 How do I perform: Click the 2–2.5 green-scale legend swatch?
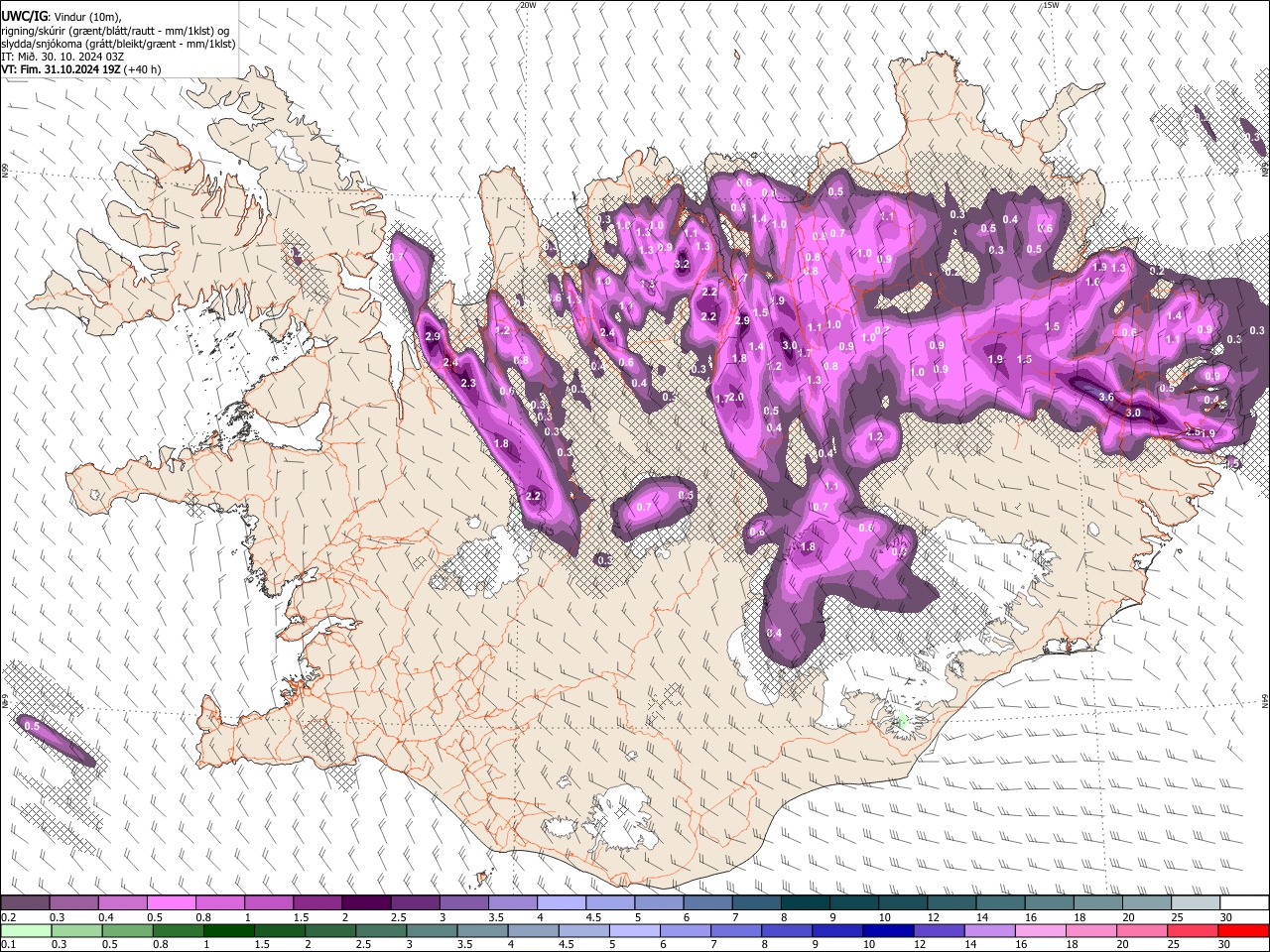pyautogui.click(x=330, y=930)
